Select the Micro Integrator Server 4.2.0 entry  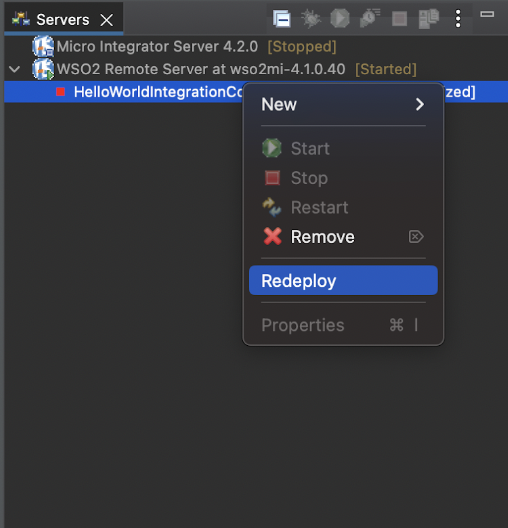(x=184, y=46)
